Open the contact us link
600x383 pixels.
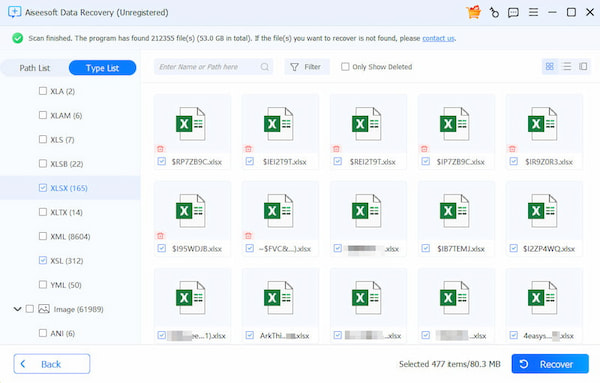click(438, 38)
